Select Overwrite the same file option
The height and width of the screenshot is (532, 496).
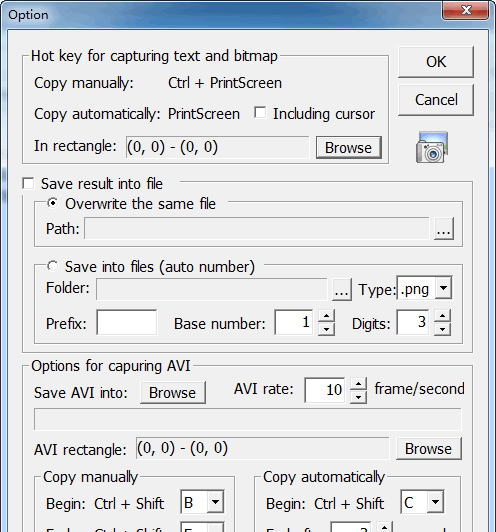(52, 203)
